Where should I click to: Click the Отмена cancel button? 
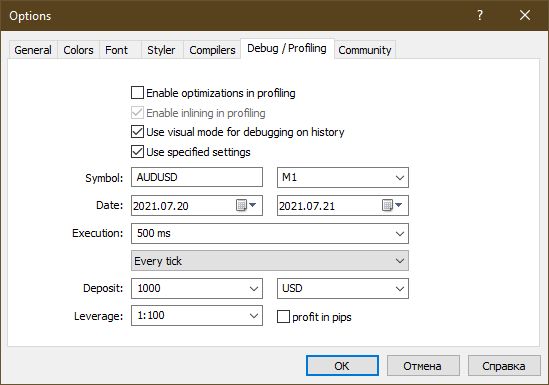(423, 366)
